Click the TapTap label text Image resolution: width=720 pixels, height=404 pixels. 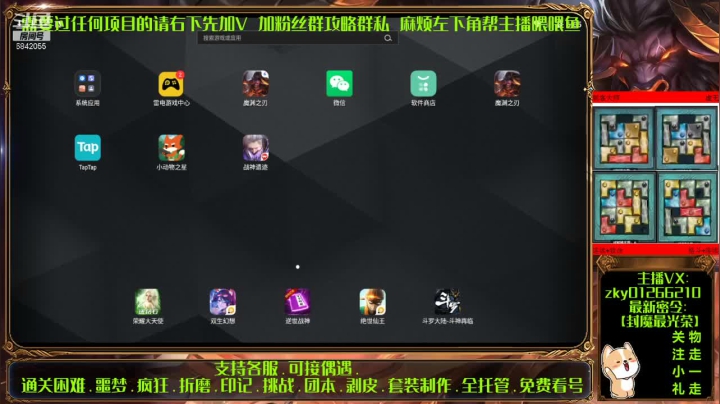87,167
